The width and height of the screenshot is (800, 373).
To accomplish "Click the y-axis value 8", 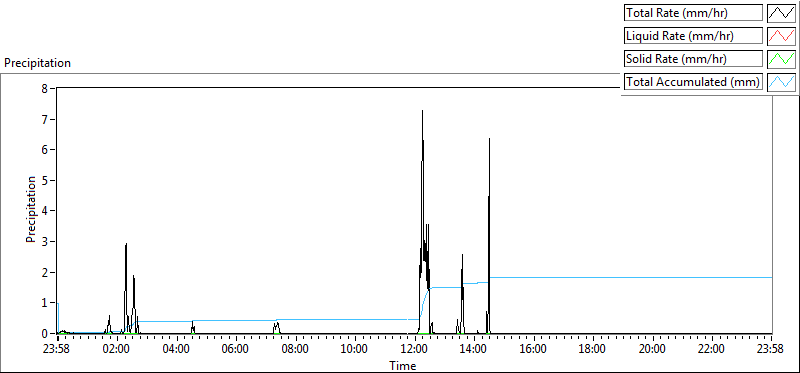I will click(44, 88).
